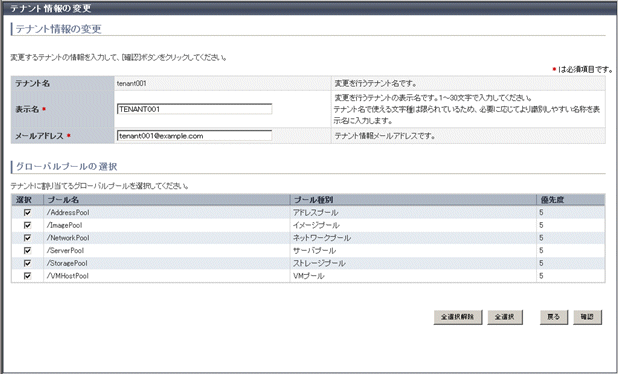
Task: Click the グローバルプールの選択 section heading
Action: coord(67,166)
